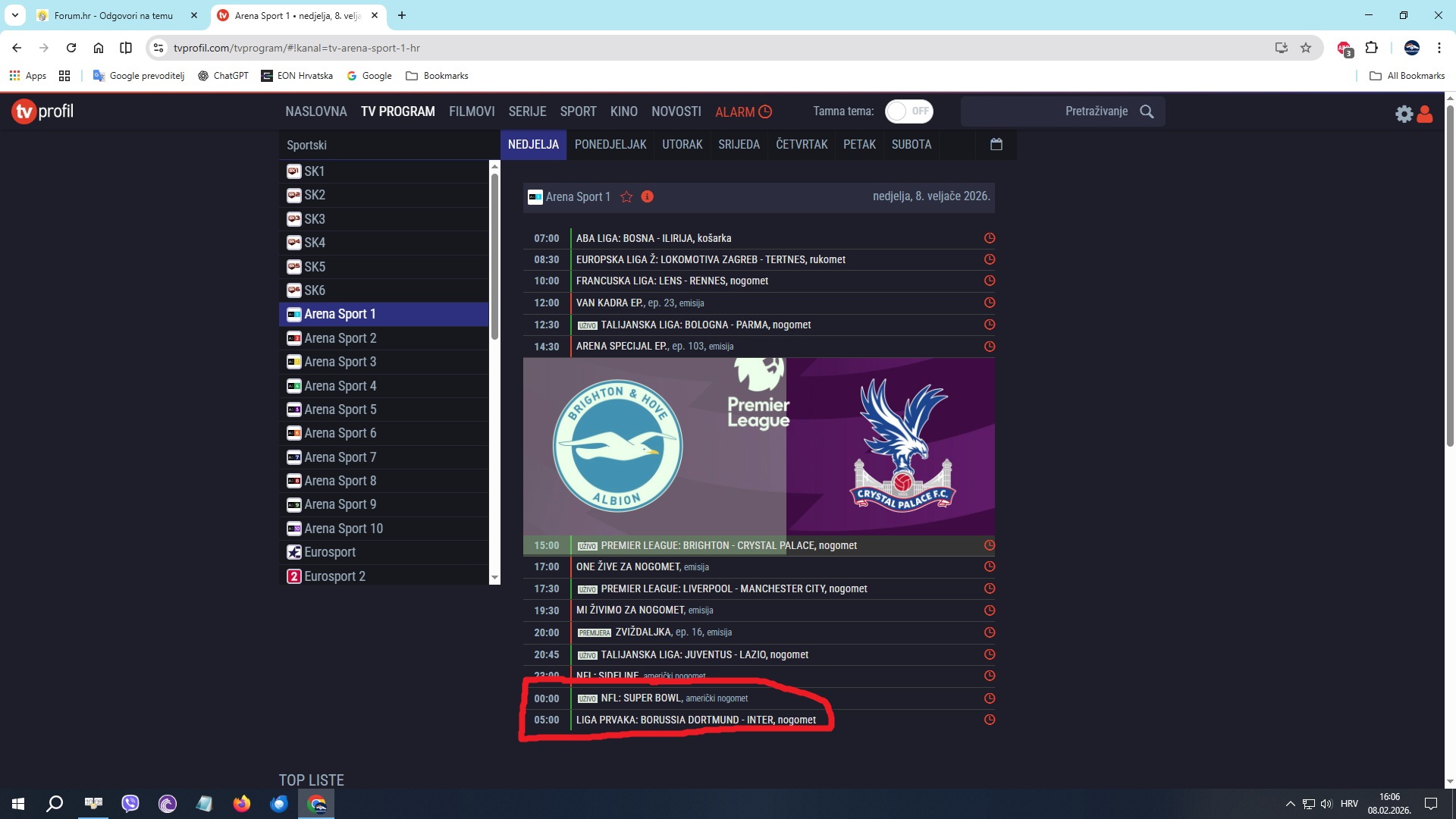Select Eurosport 2 channel
Image resolution: width=1456 pixels, height=819 pixels.
(x=334, y=576)
